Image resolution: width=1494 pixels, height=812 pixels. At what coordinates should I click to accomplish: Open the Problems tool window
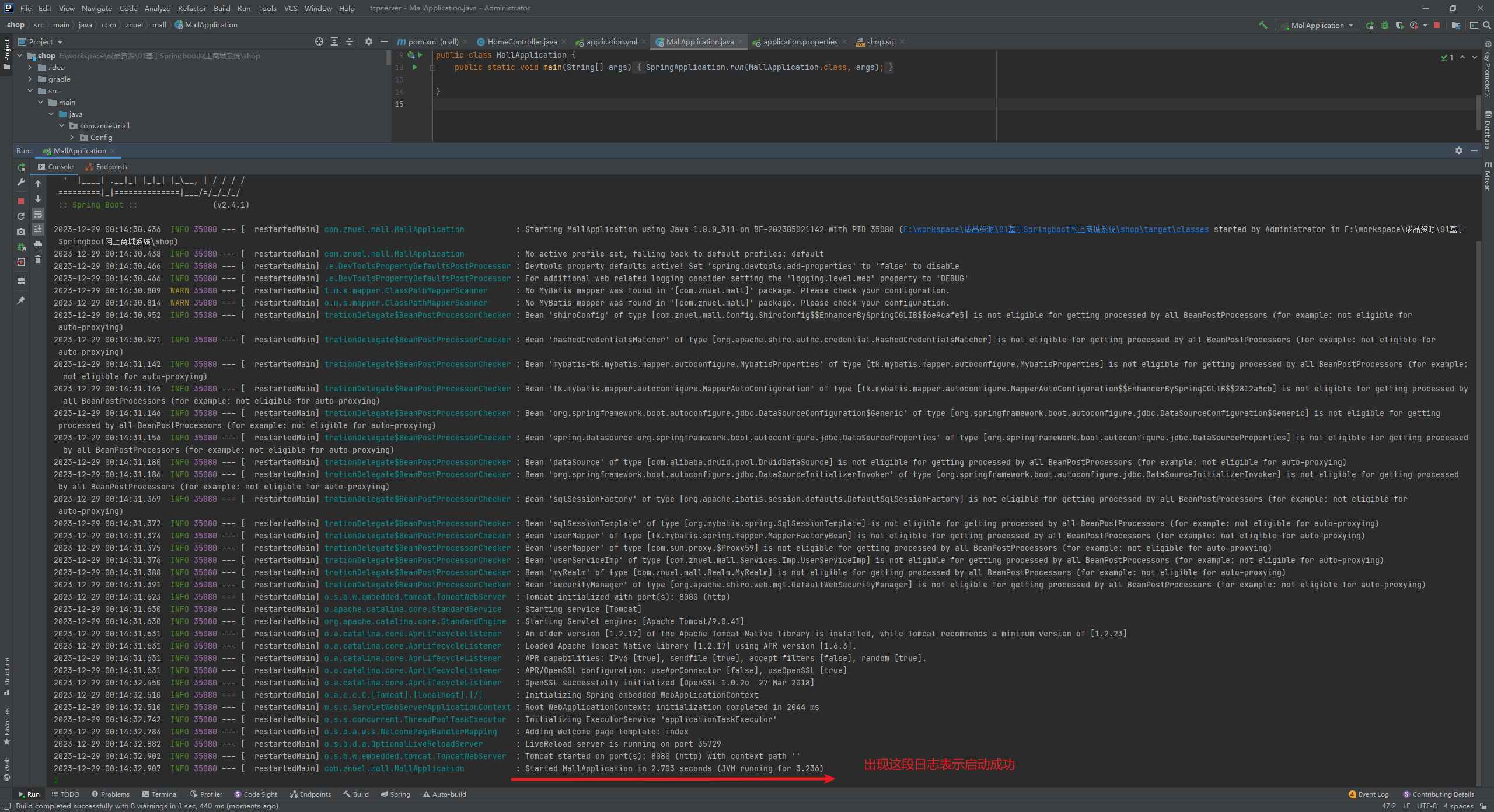click(x=110, y=794)
